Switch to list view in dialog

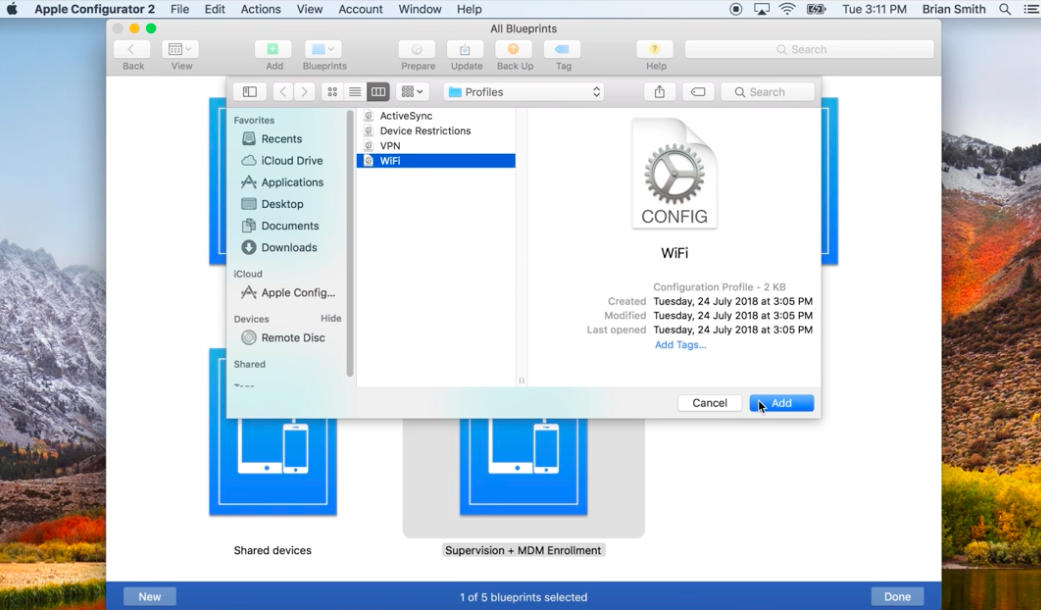(x=355, y=92)
